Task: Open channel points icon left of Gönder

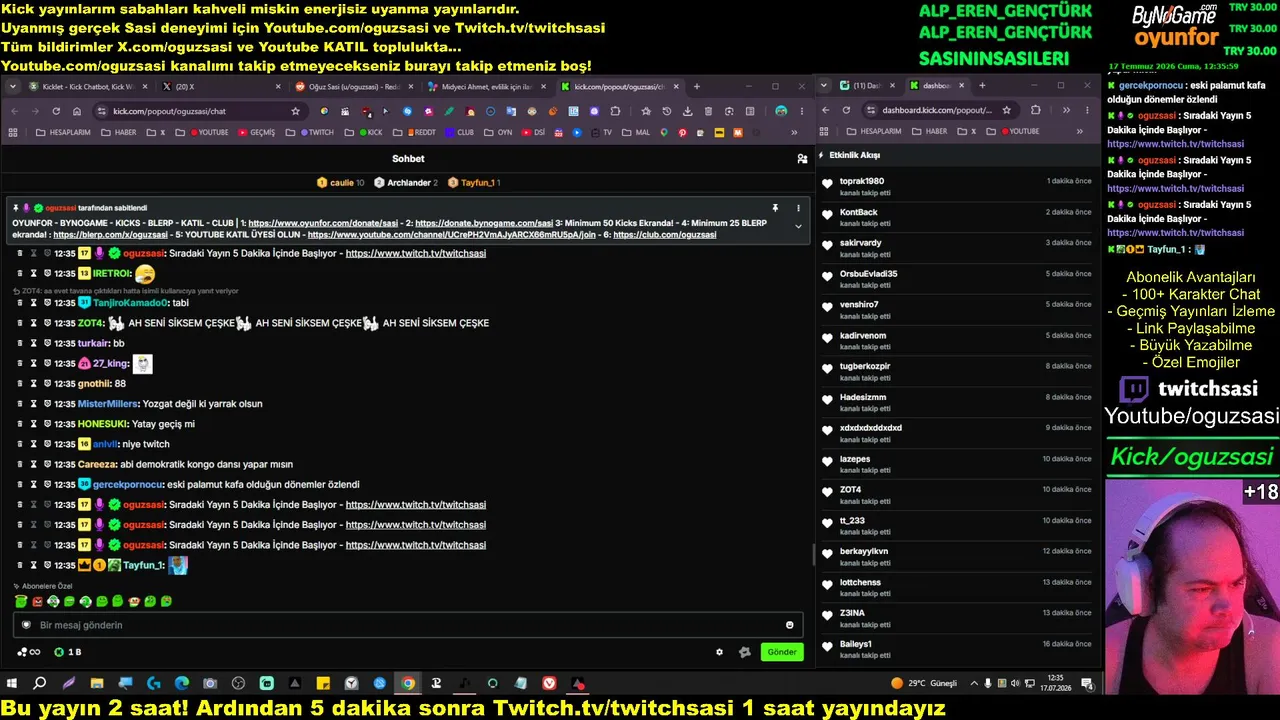Action: (744, 652)
